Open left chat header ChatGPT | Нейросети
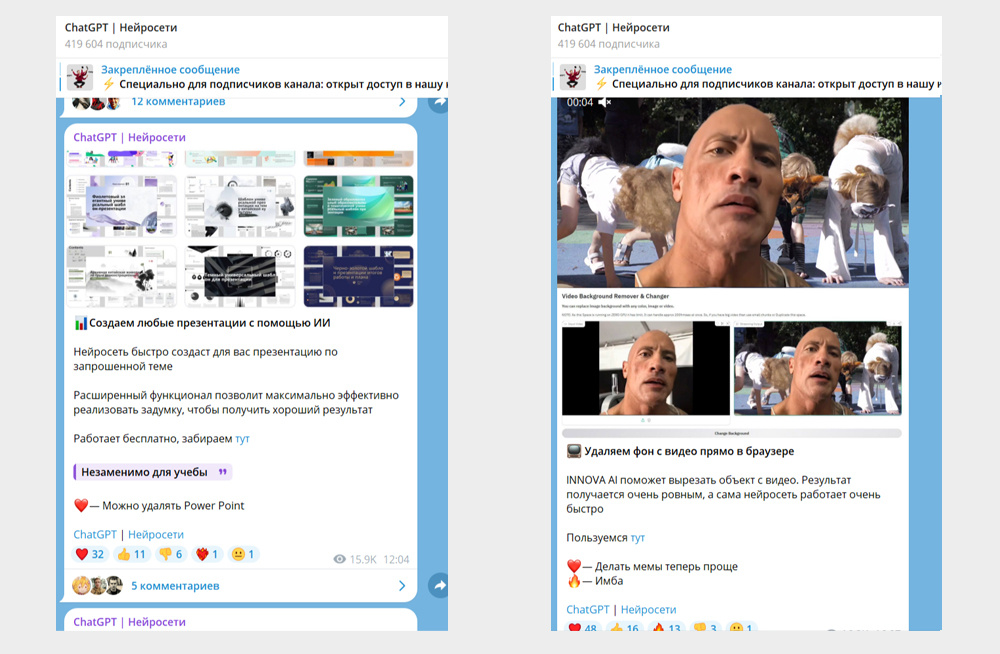 coord(121,27)
